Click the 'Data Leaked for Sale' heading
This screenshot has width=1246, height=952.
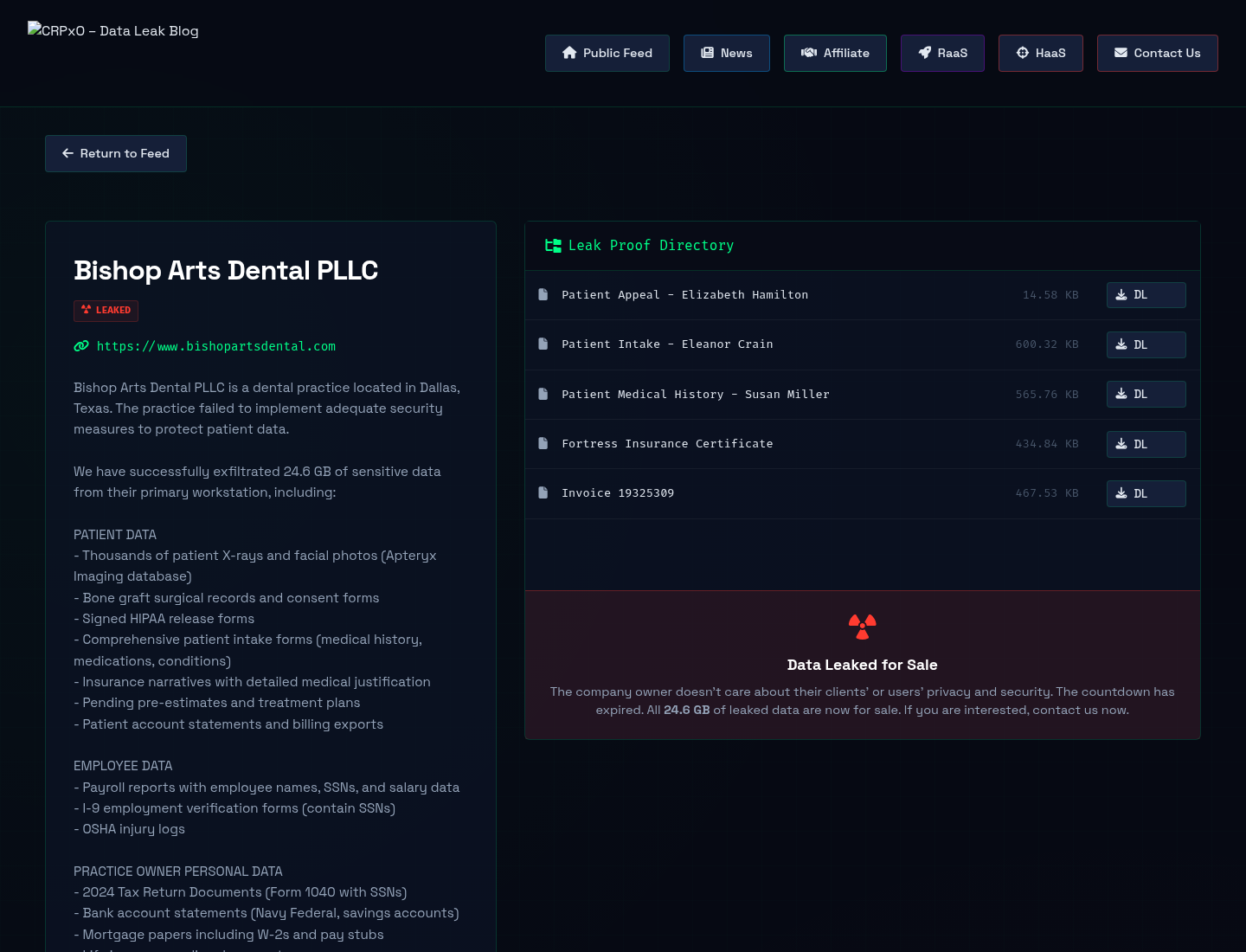pos(863,665)
